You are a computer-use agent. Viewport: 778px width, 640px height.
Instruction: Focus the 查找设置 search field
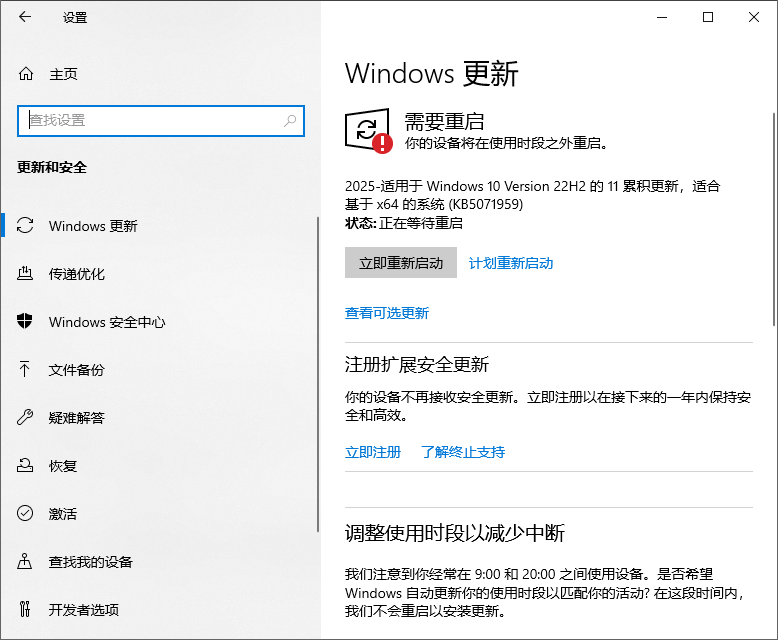[x=161, y=121]
